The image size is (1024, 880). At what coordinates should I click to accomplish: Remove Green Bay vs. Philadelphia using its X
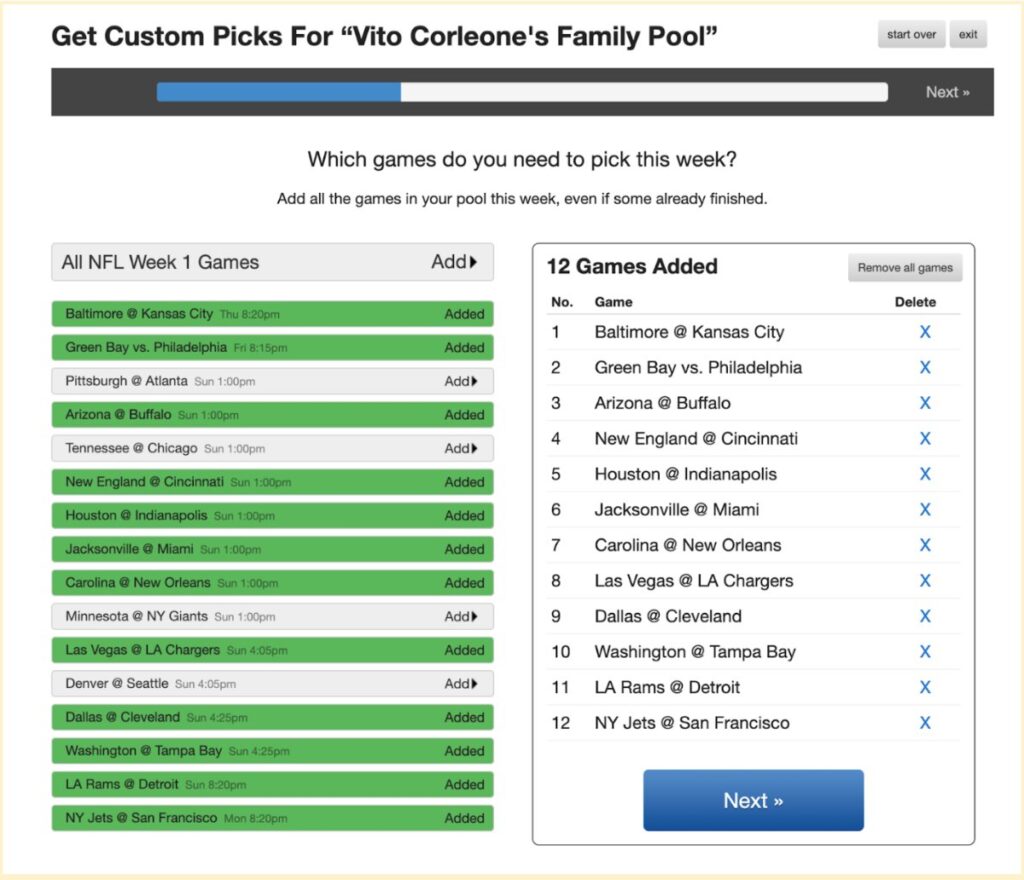click(x=925, y=367)
